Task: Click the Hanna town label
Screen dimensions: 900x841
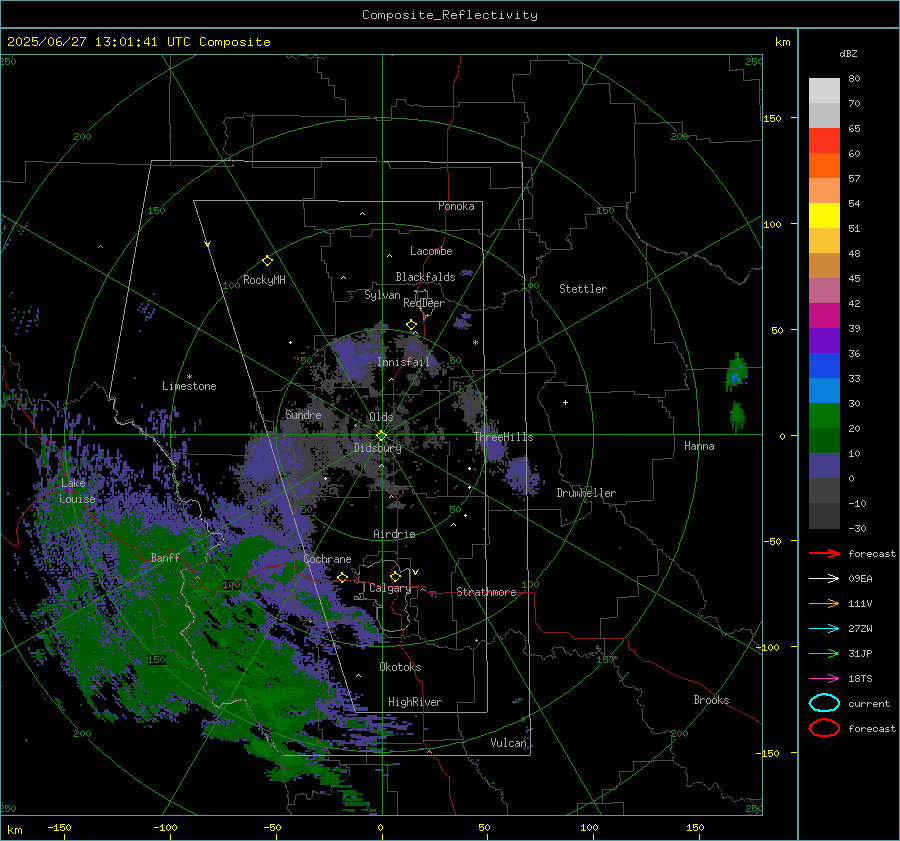Action: (699, 446)
